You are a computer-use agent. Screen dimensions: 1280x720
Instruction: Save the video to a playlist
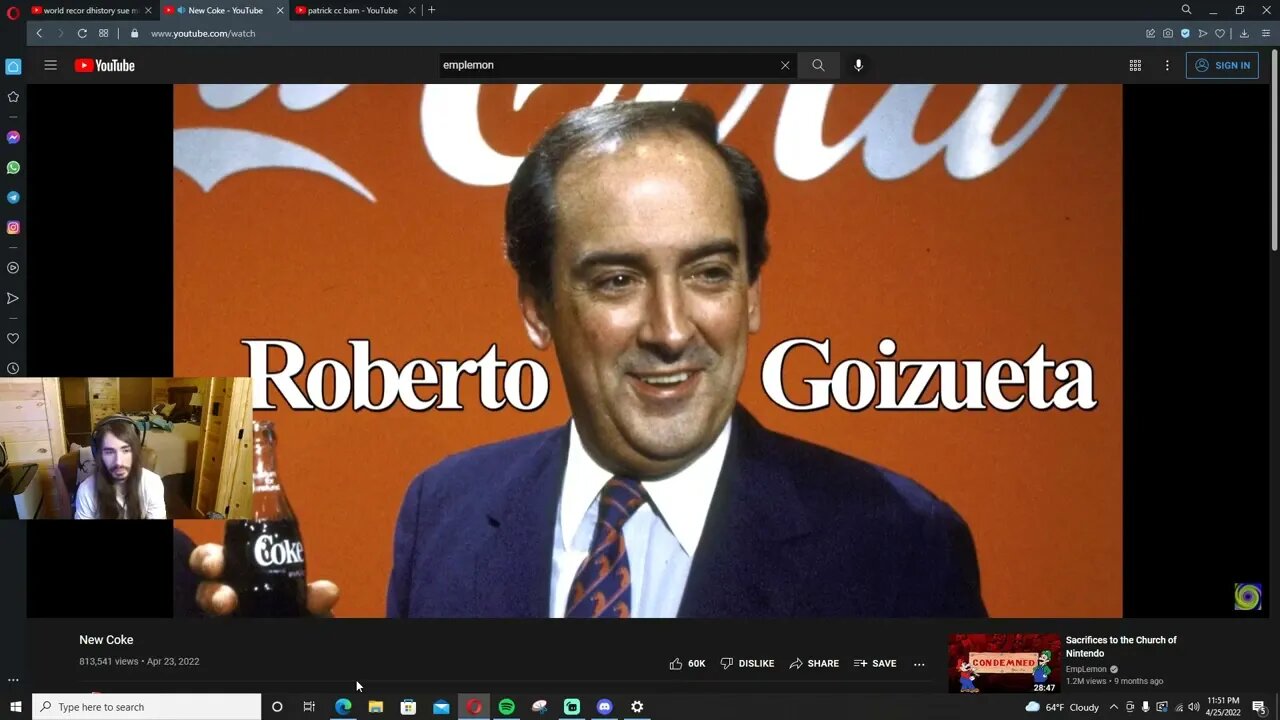pos(875,663)
